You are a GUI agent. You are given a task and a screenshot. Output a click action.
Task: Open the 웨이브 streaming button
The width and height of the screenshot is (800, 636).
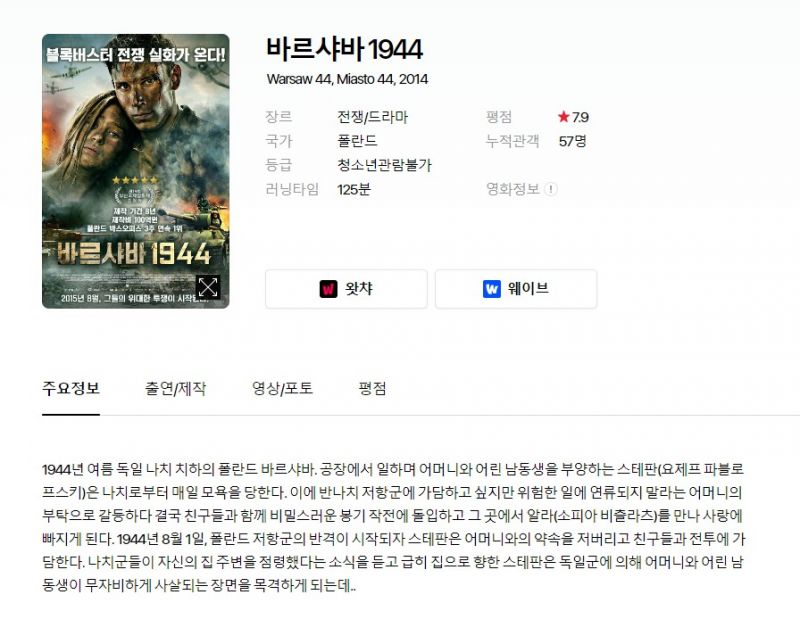point(516,289)
